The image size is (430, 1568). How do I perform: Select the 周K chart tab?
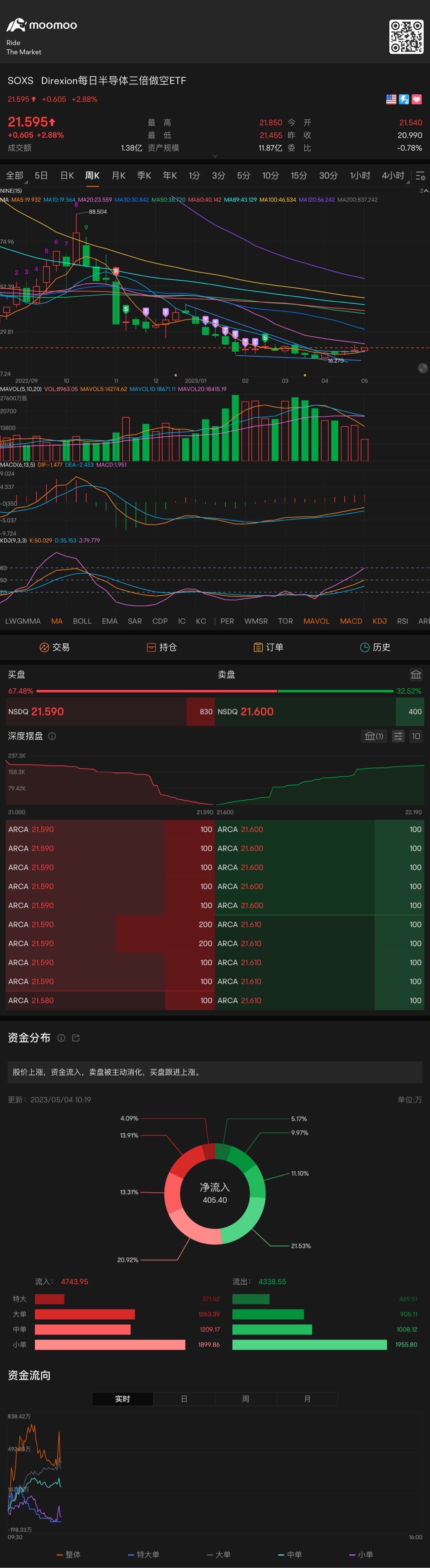[x=93, y=175]
